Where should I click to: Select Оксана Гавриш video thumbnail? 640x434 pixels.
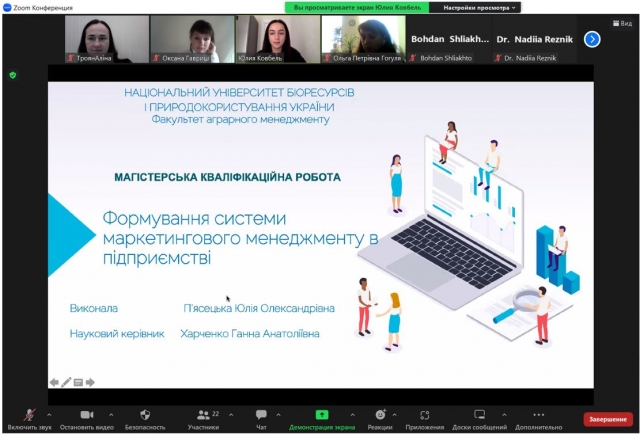pyautogui.click(x=192, y=39)
